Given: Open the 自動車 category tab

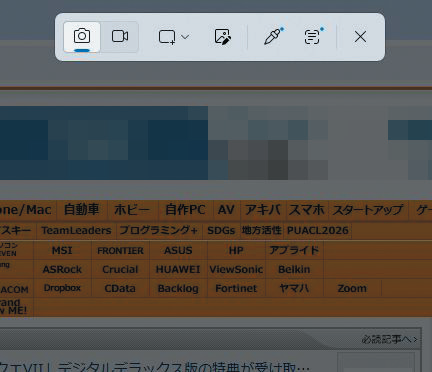Looking at the screenshot, I should click(x=82, y=210).
